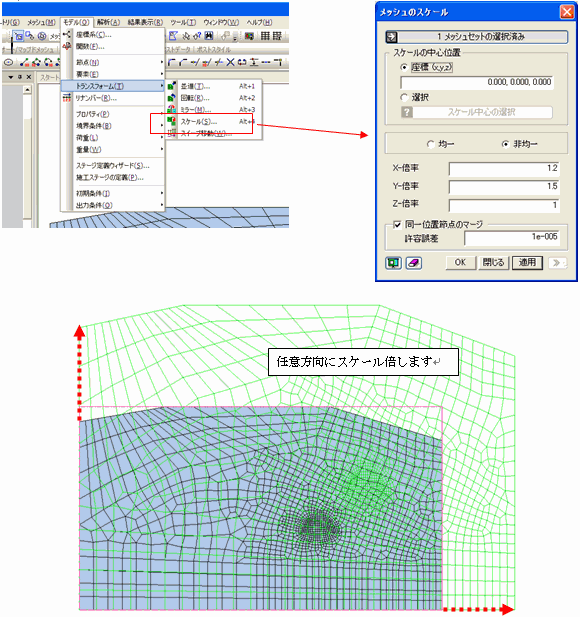Click the question-mark query toolbar icon
This screenshot has height=617, width=580.
197,36
